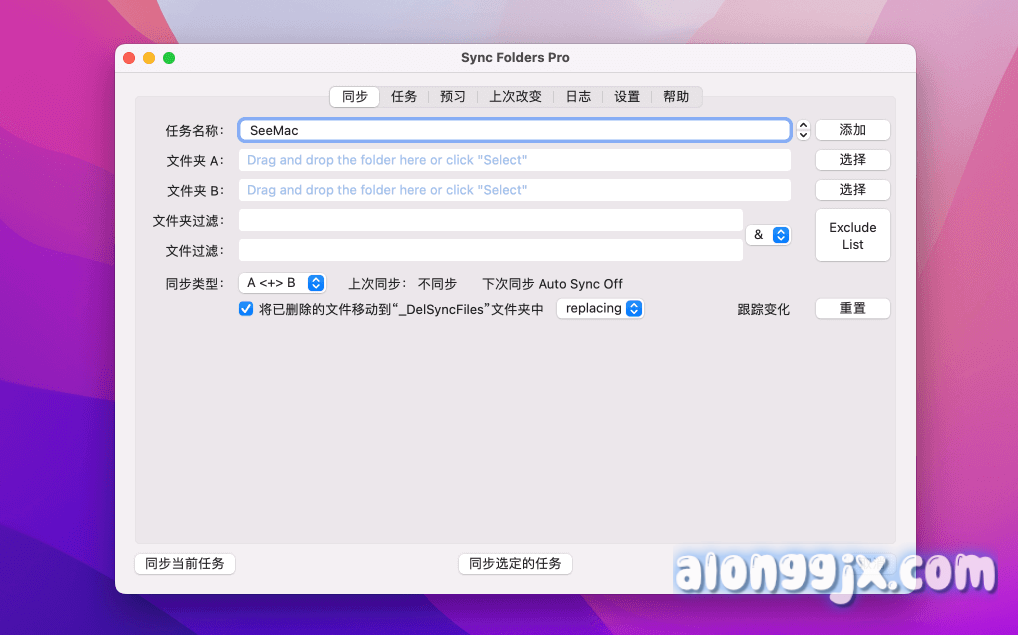Click the 文件夹过滤 input field
This screenshot has width=1018, height=635.
490,220
